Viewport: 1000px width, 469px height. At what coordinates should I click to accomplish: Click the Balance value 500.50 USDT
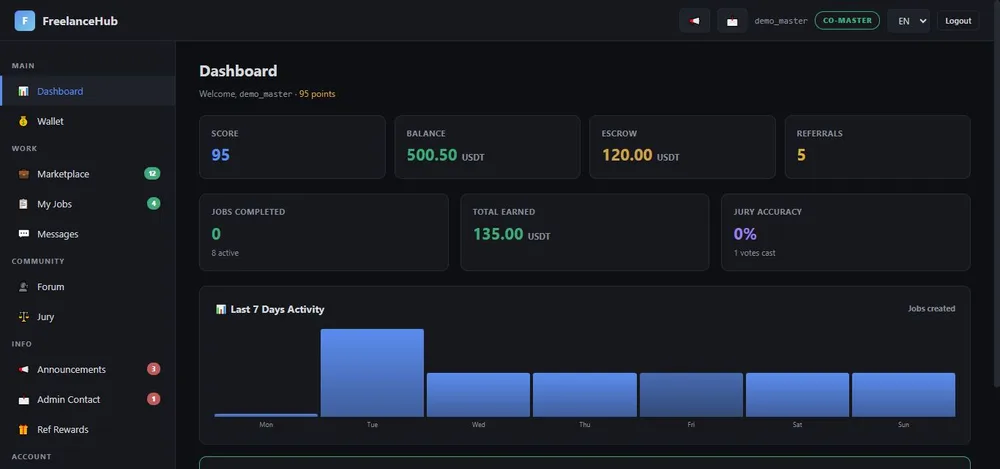[445, 155]
